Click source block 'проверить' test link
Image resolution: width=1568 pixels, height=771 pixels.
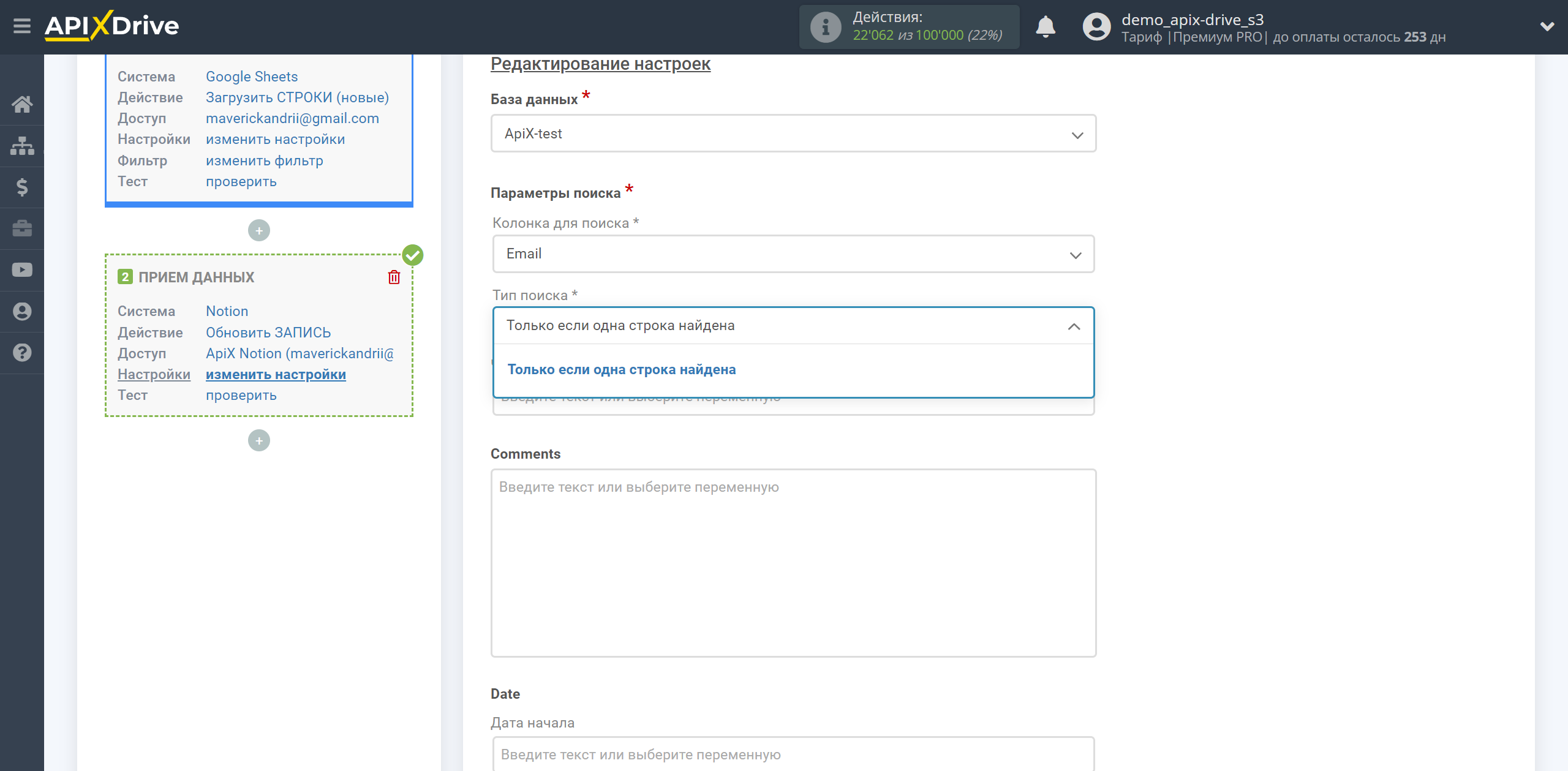[241, 182]
